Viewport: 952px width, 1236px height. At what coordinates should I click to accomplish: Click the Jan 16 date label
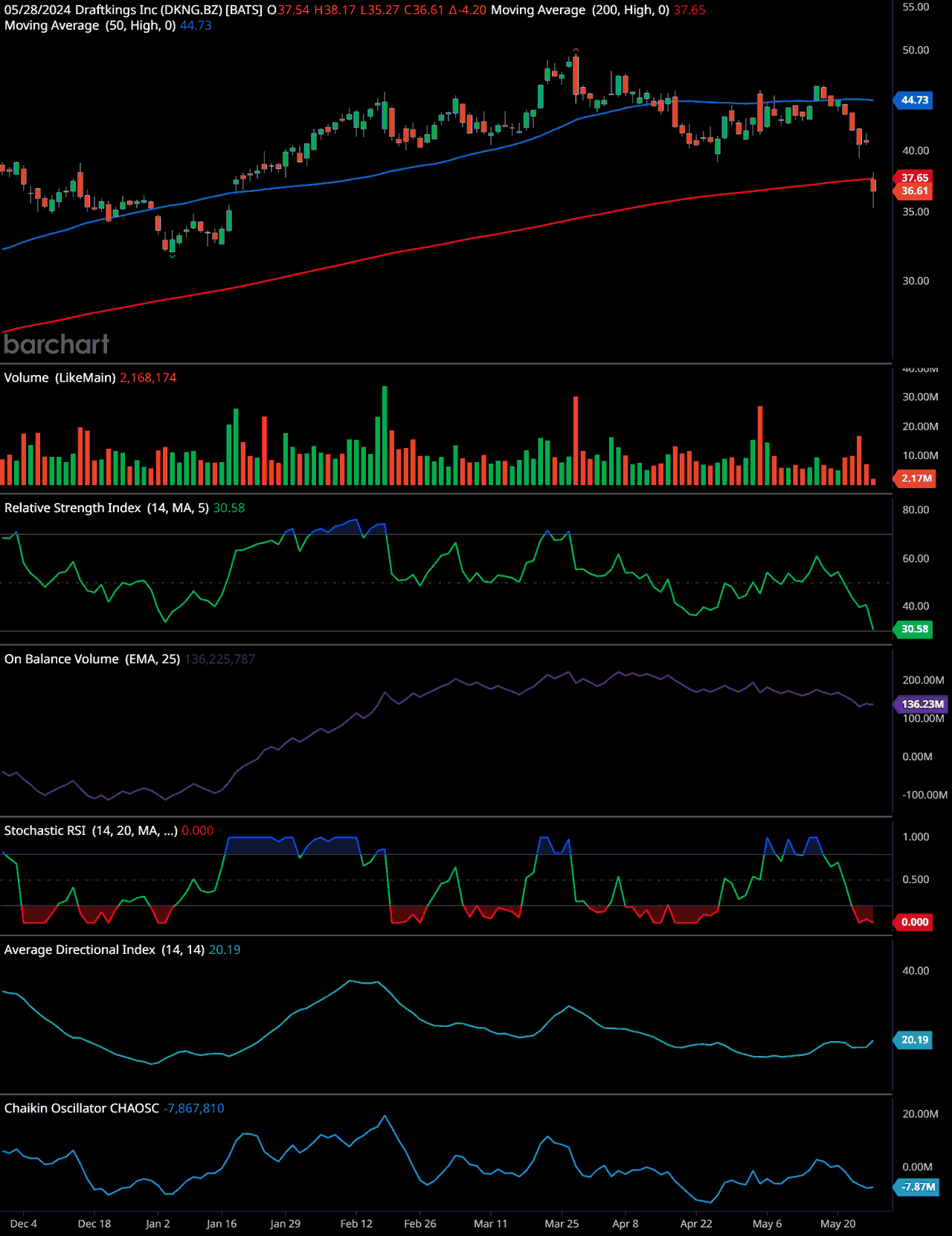pyautogui.click(x=222, y=1224)
